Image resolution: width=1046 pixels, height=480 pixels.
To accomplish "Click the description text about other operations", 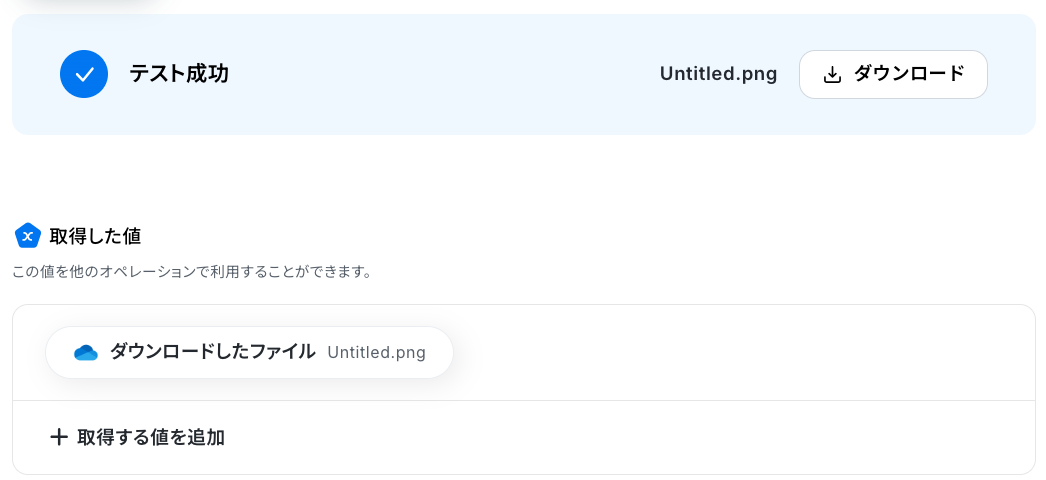I will [x=192, y=271].
